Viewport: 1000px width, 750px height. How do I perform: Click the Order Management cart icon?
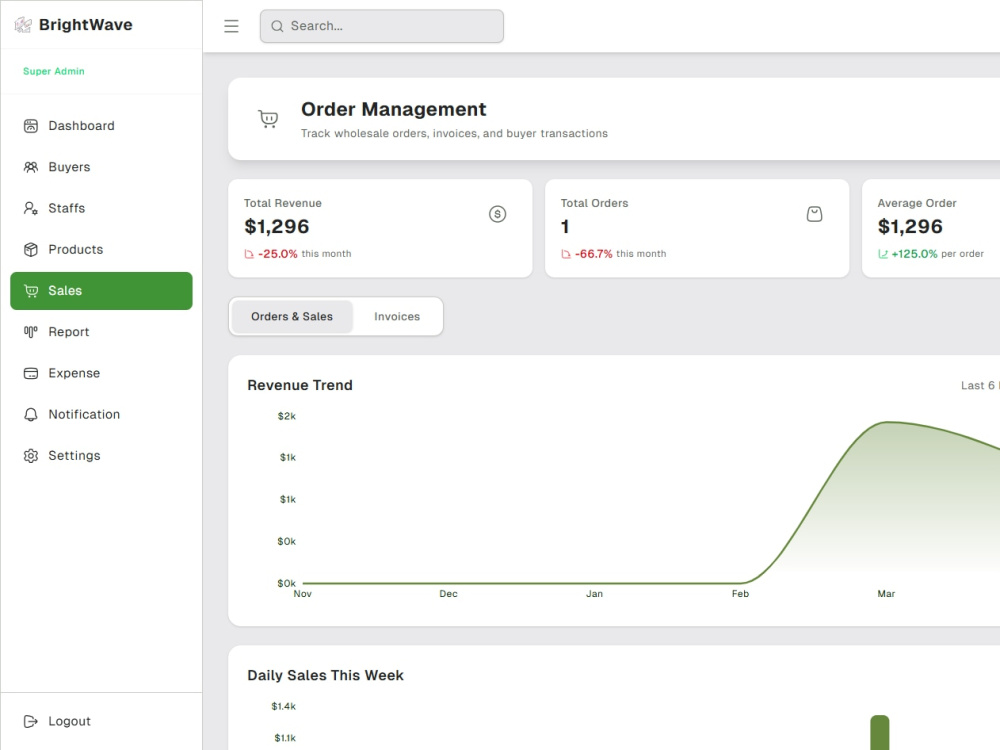(268, 119)
